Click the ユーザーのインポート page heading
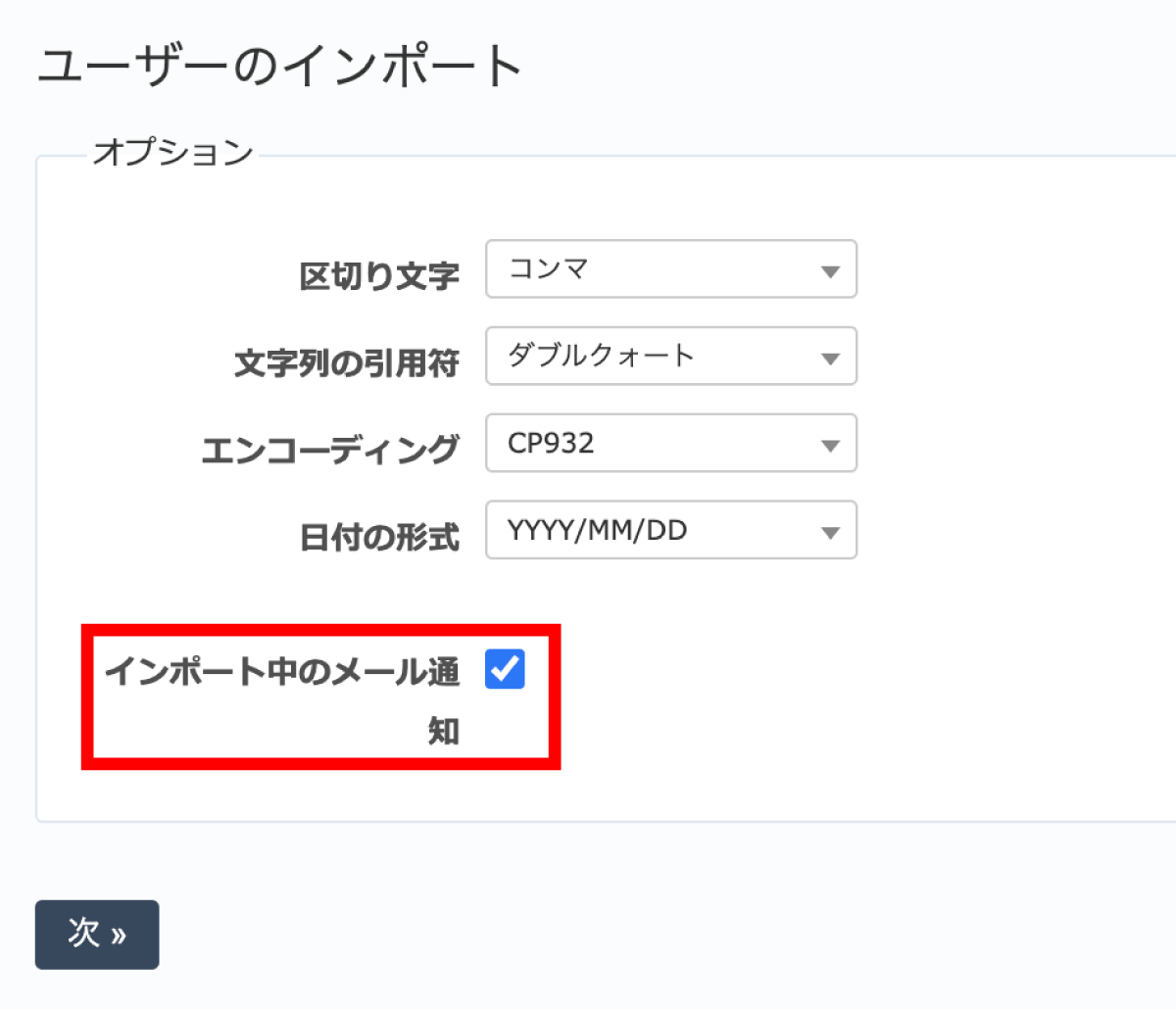 click(280, 68)
